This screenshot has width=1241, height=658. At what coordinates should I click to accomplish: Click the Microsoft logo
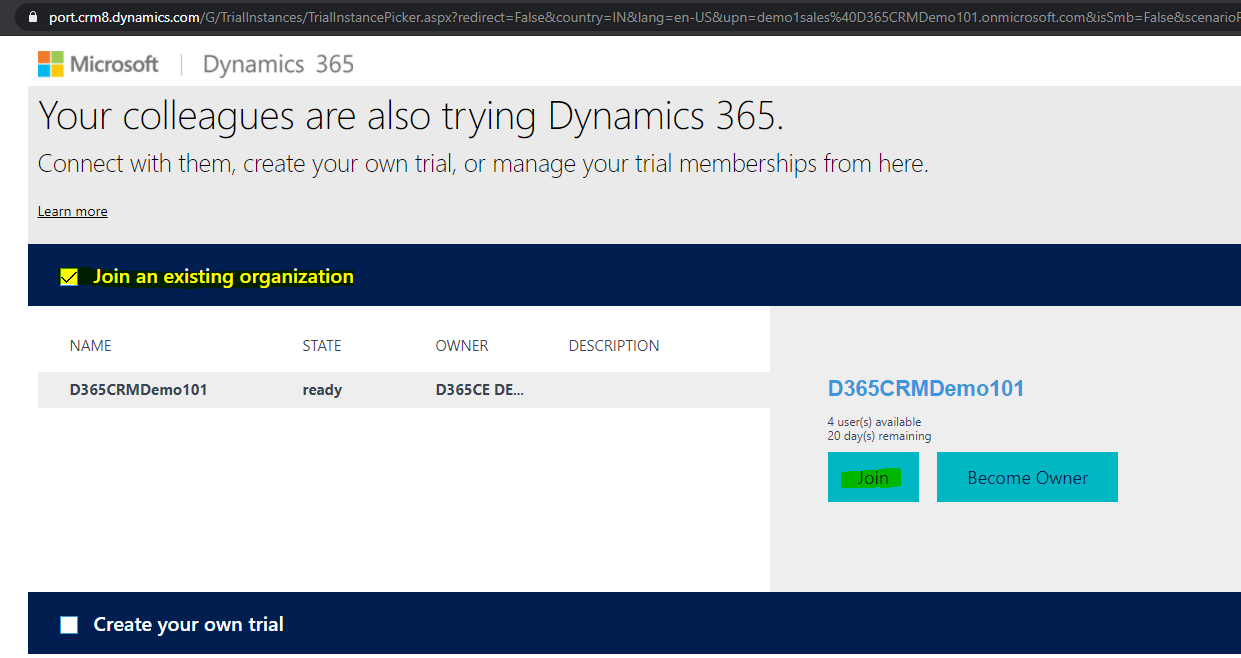(98, 64)
